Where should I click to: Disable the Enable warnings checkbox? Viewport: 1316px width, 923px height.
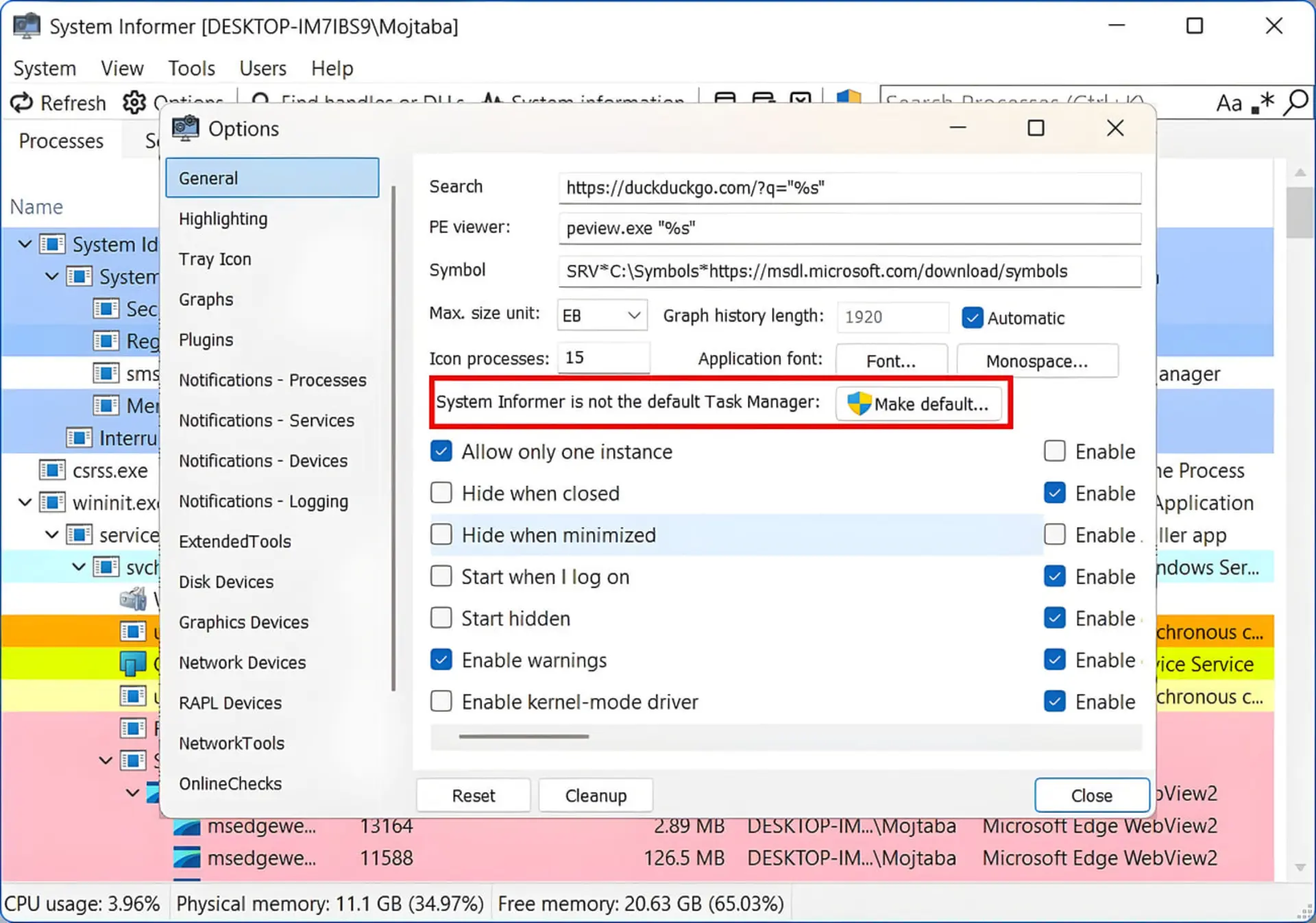coord(441,660)
